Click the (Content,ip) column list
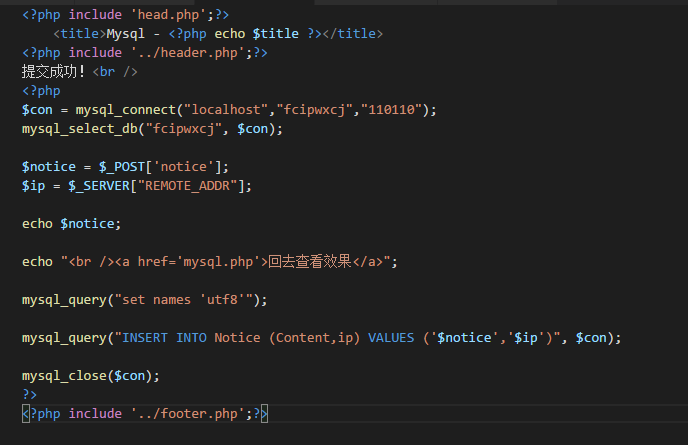This screenshot has width=688, height=445. [x=314, y=338]
